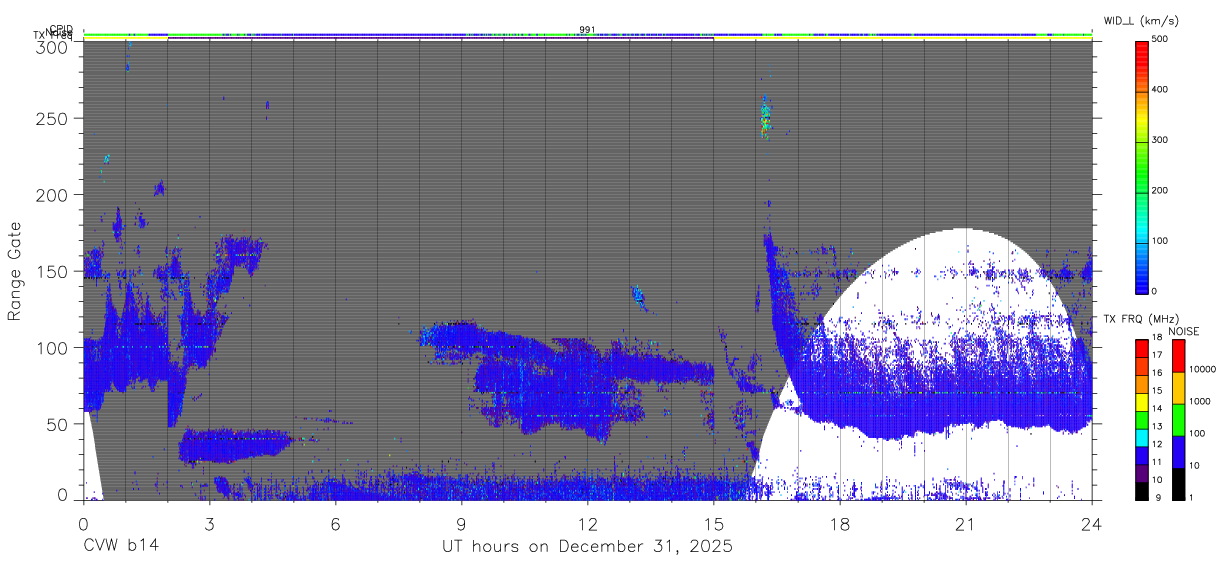The height and width of the screenshot is (567, 1228).
Task: Pick the yellow-orange NOISE scale segment
Action: tap(1178, 386)
